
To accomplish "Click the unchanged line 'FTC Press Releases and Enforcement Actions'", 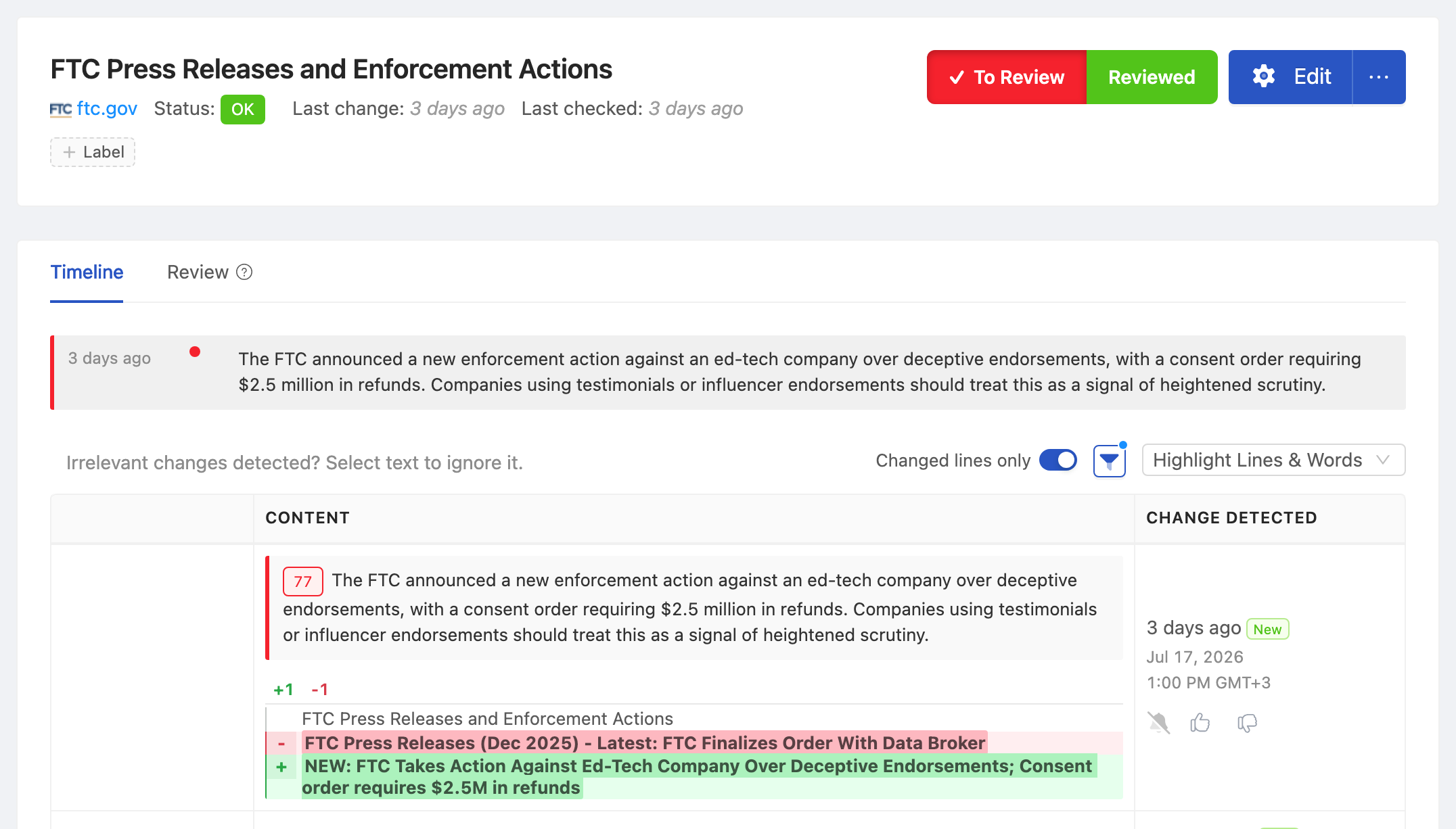I will (x=487, y=719).
